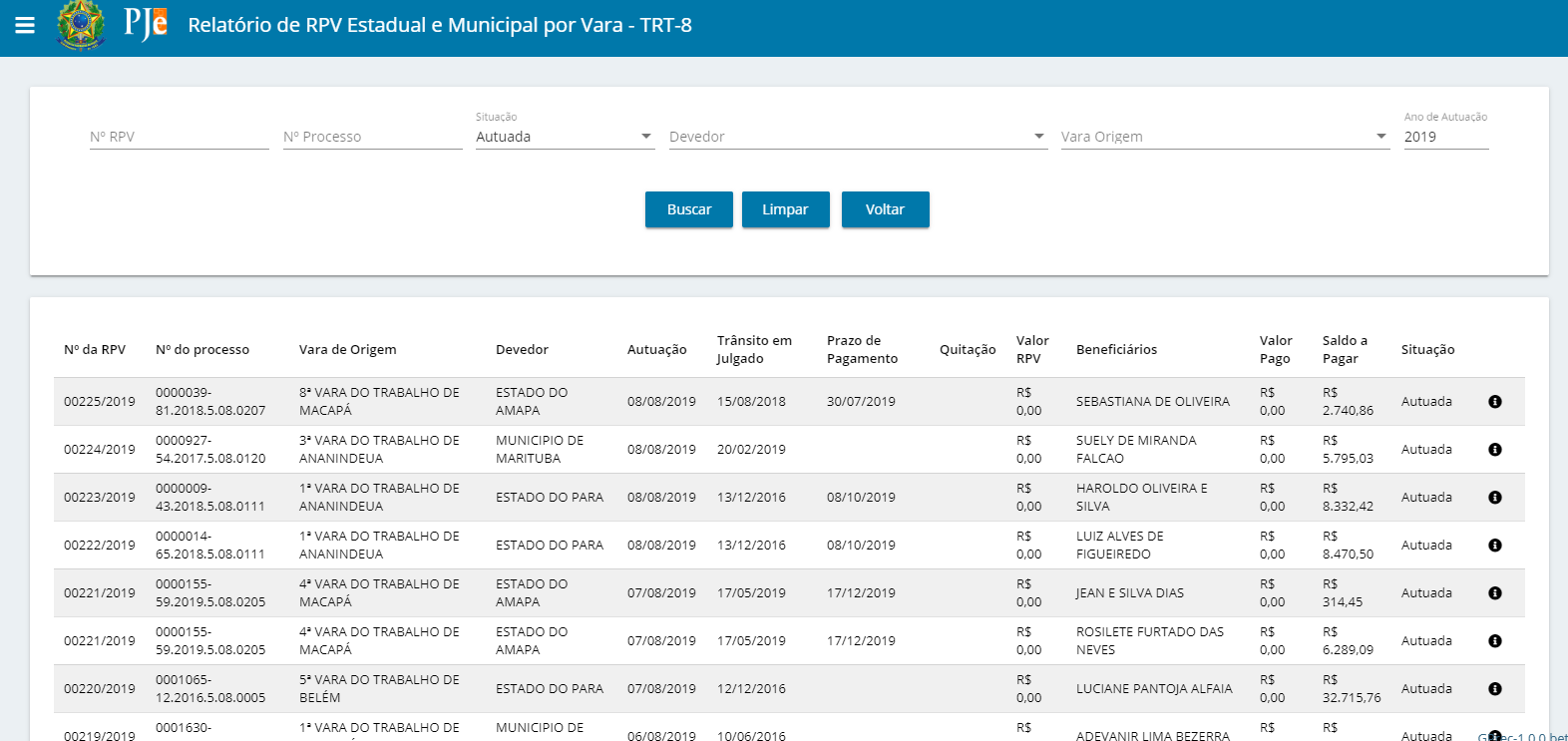
Task: Click the Beneficiários column header
Action: click(x=1117, y=350)
